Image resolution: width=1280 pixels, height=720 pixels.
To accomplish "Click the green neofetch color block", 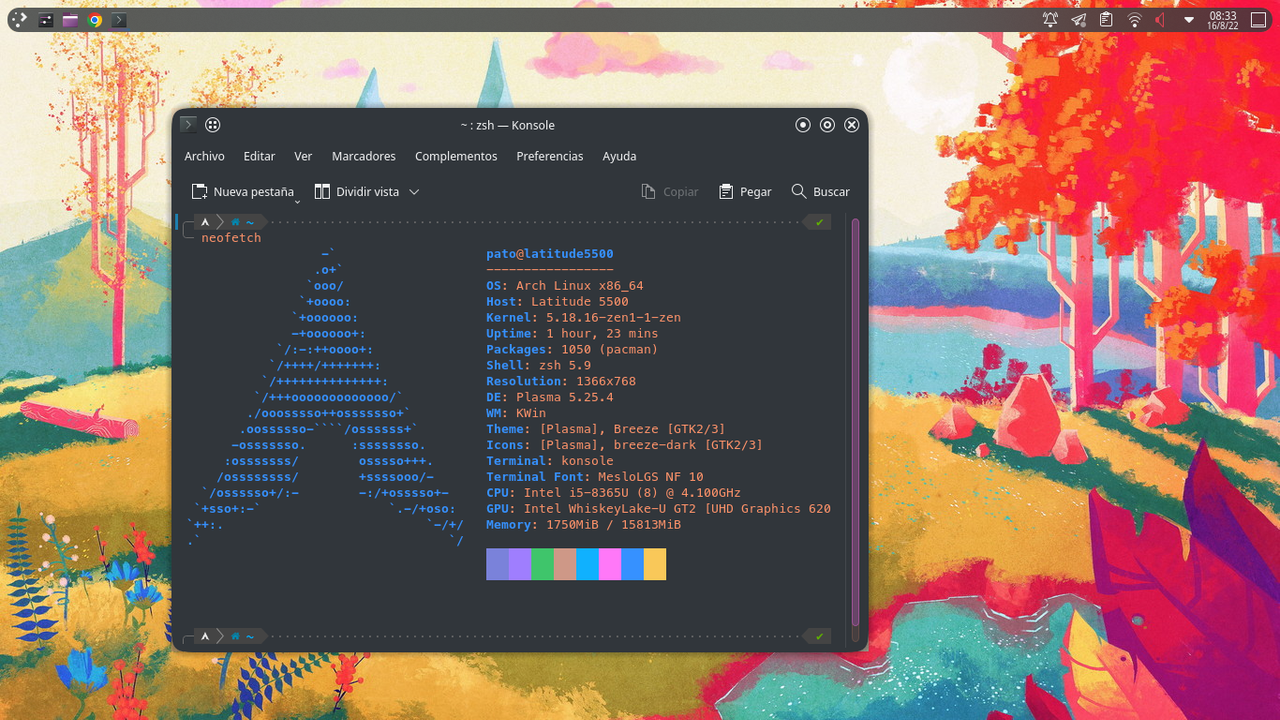I will coord(542,564).
